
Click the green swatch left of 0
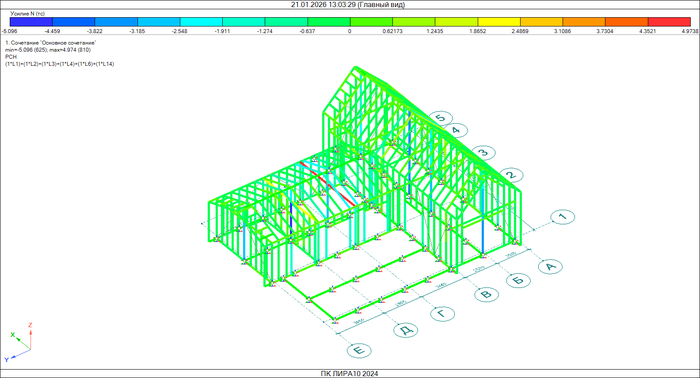tap(329, 21)
